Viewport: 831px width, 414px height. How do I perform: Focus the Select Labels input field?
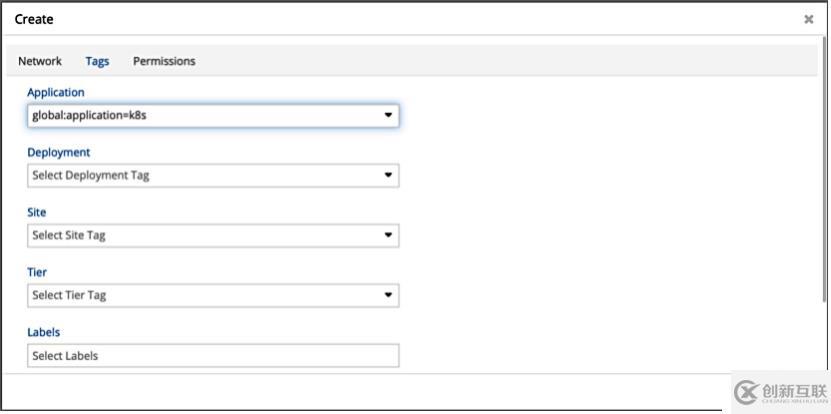coord(213,355)
